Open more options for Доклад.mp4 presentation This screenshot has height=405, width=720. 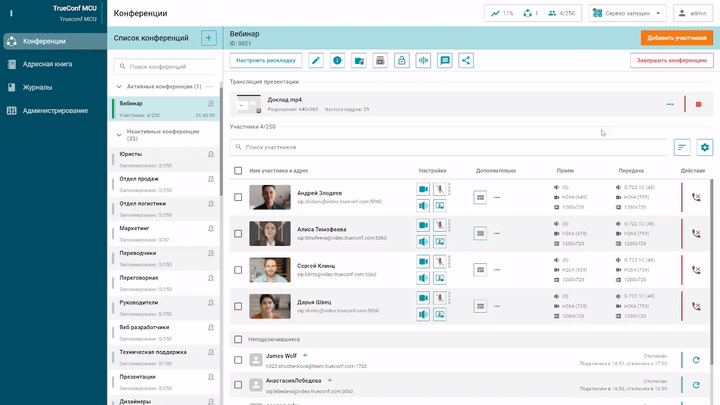click(670, 104)
